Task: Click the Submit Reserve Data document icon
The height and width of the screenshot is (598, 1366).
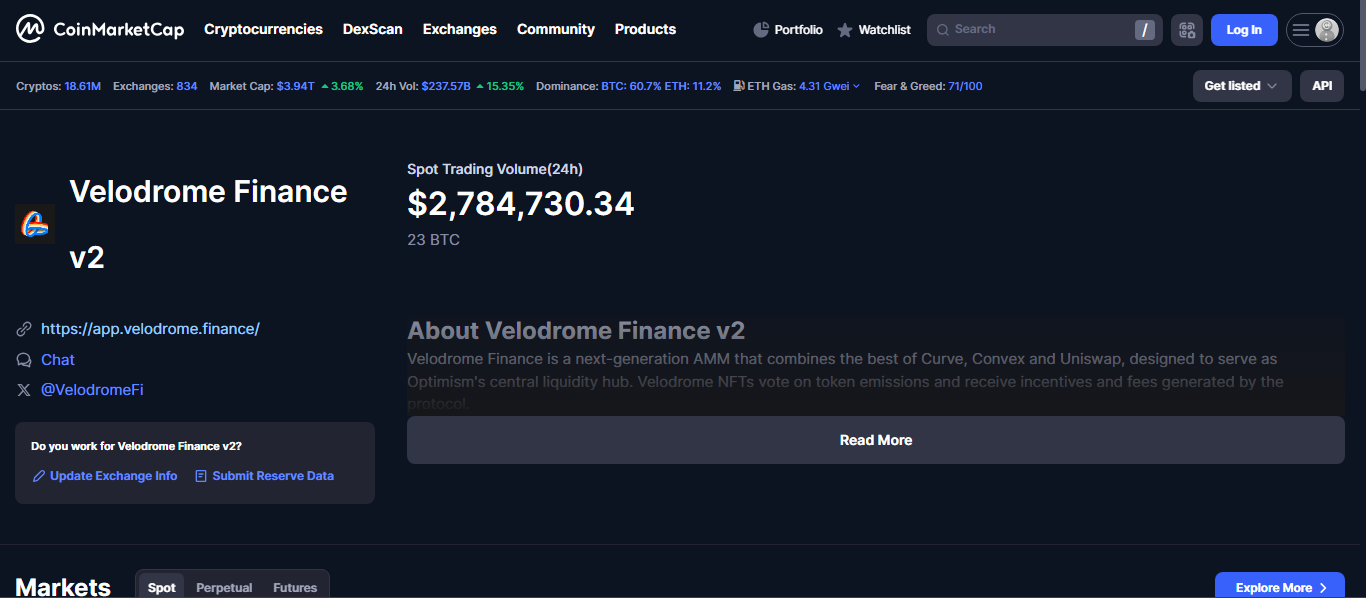Action: [201, 476]
